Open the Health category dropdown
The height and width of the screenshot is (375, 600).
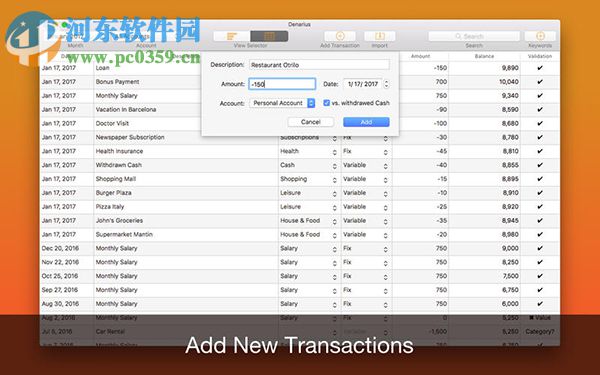(308, 152)
